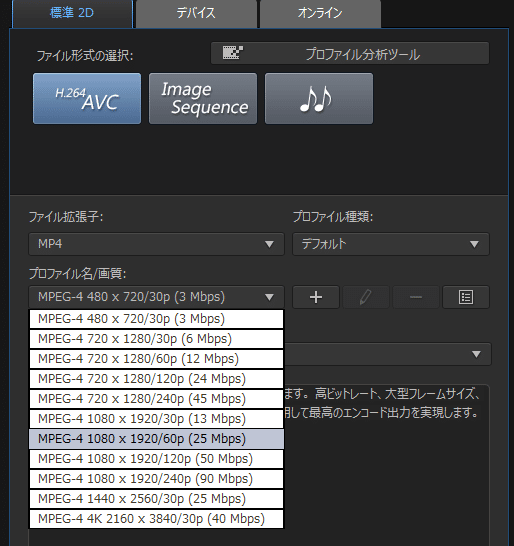Choose MPEG-4 720 x 1280/60p (12 Mbps)
Screen dimensions: 514x546
[156, 359]
